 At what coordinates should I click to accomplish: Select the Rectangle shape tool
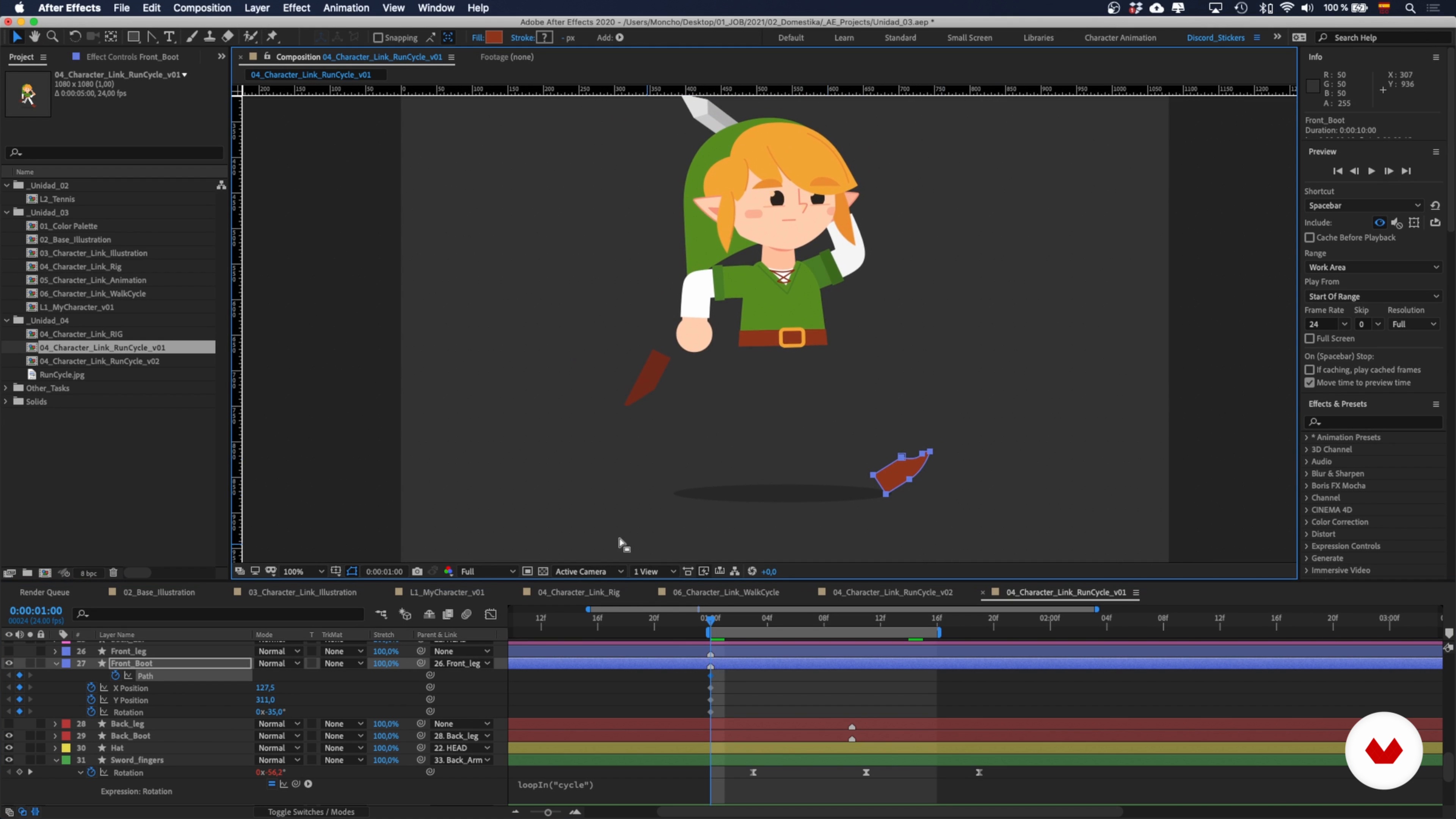pos(133,37)
